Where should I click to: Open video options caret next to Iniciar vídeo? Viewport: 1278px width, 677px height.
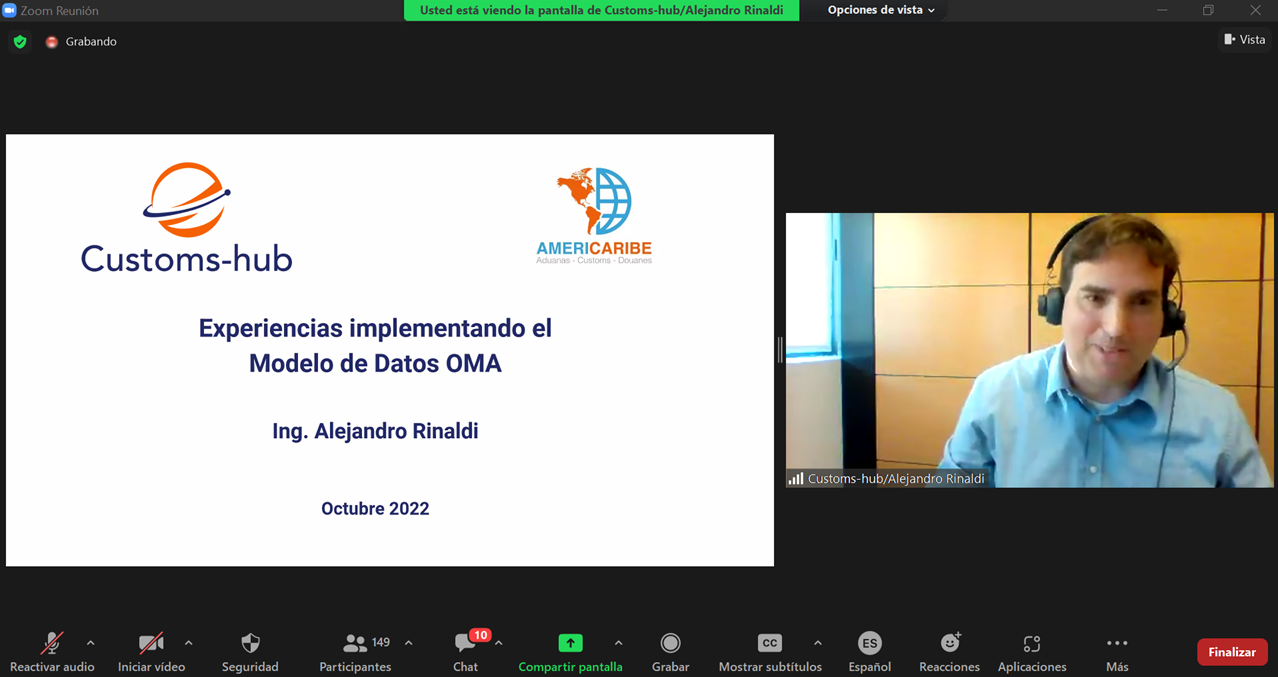coord(188,643)
